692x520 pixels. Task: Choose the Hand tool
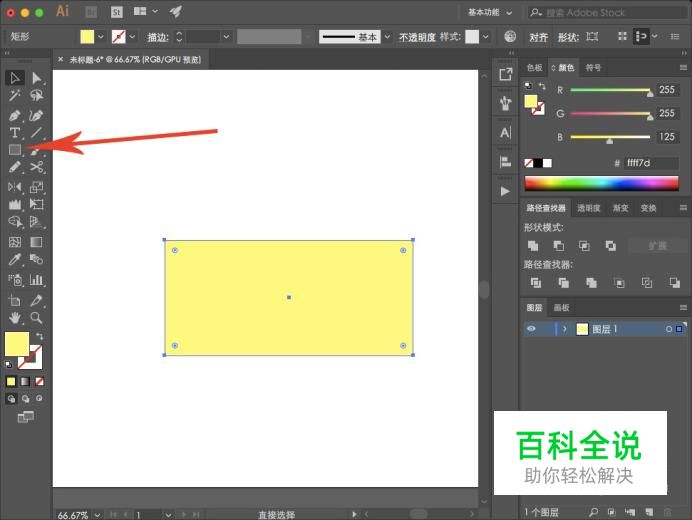click(x=15, y=317)
